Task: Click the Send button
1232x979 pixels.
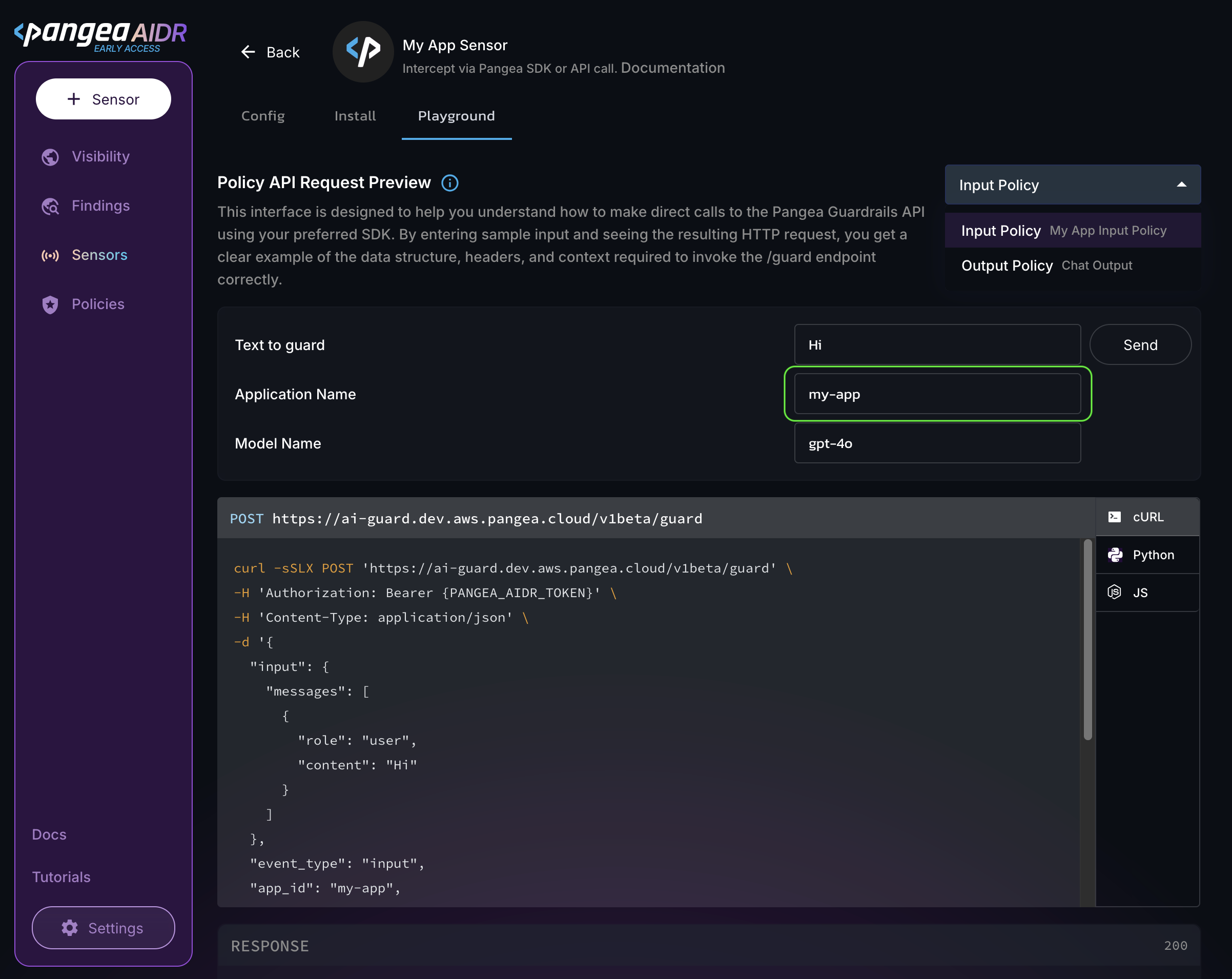Action: click(1140, 344)
